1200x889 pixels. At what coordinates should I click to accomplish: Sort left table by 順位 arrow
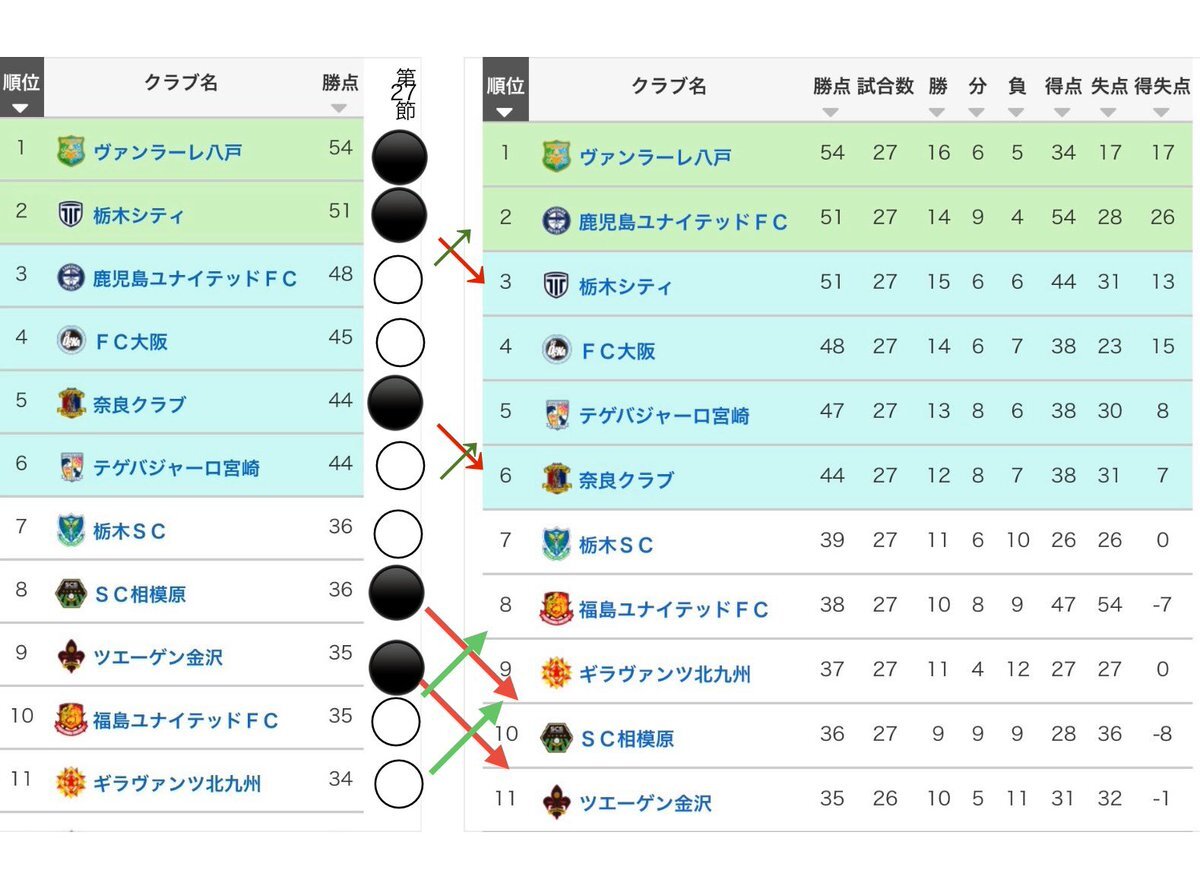click(21, 108)
